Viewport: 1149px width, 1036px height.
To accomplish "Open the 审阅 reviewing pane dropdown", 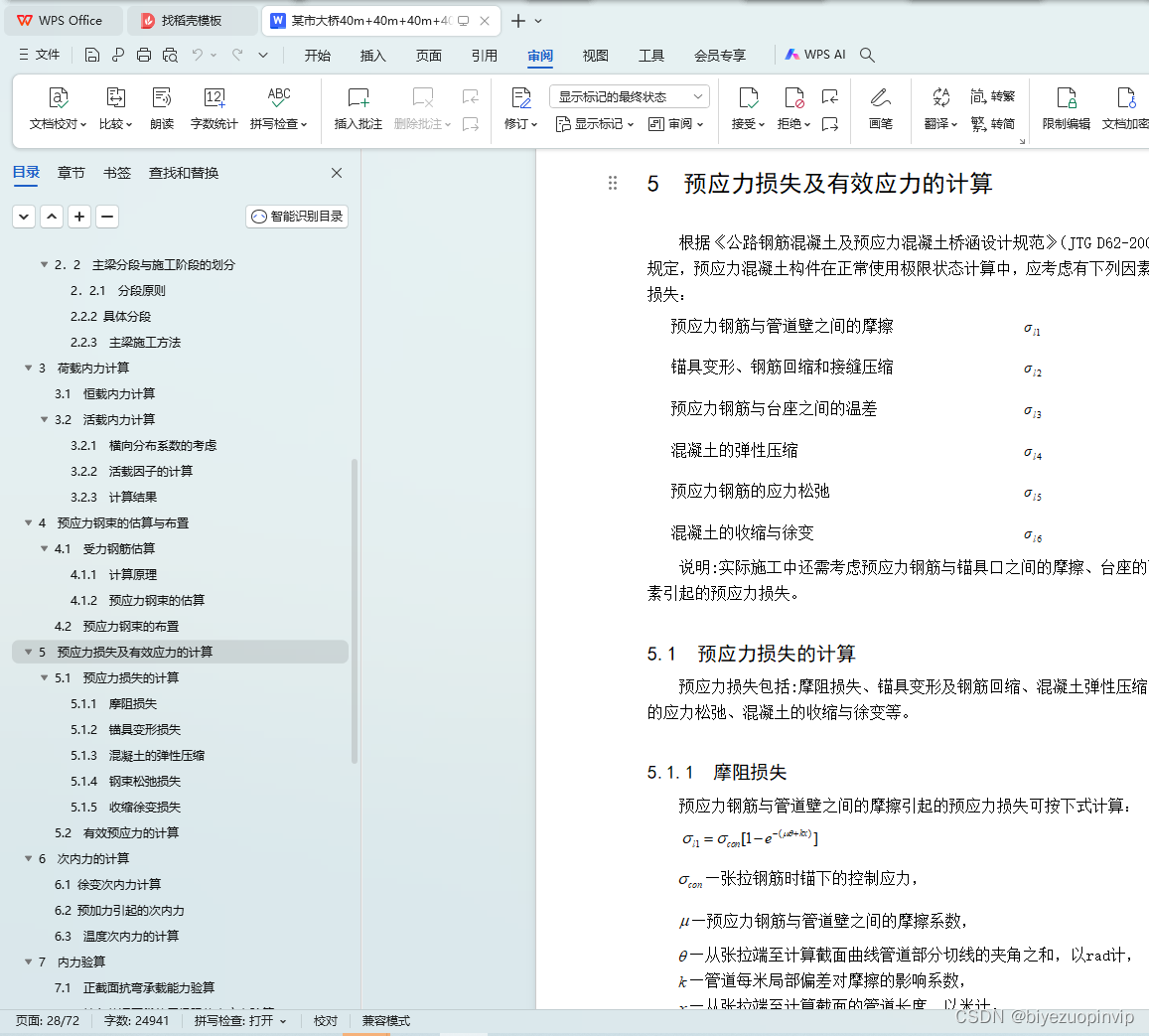I will click(x=675, y=124).
